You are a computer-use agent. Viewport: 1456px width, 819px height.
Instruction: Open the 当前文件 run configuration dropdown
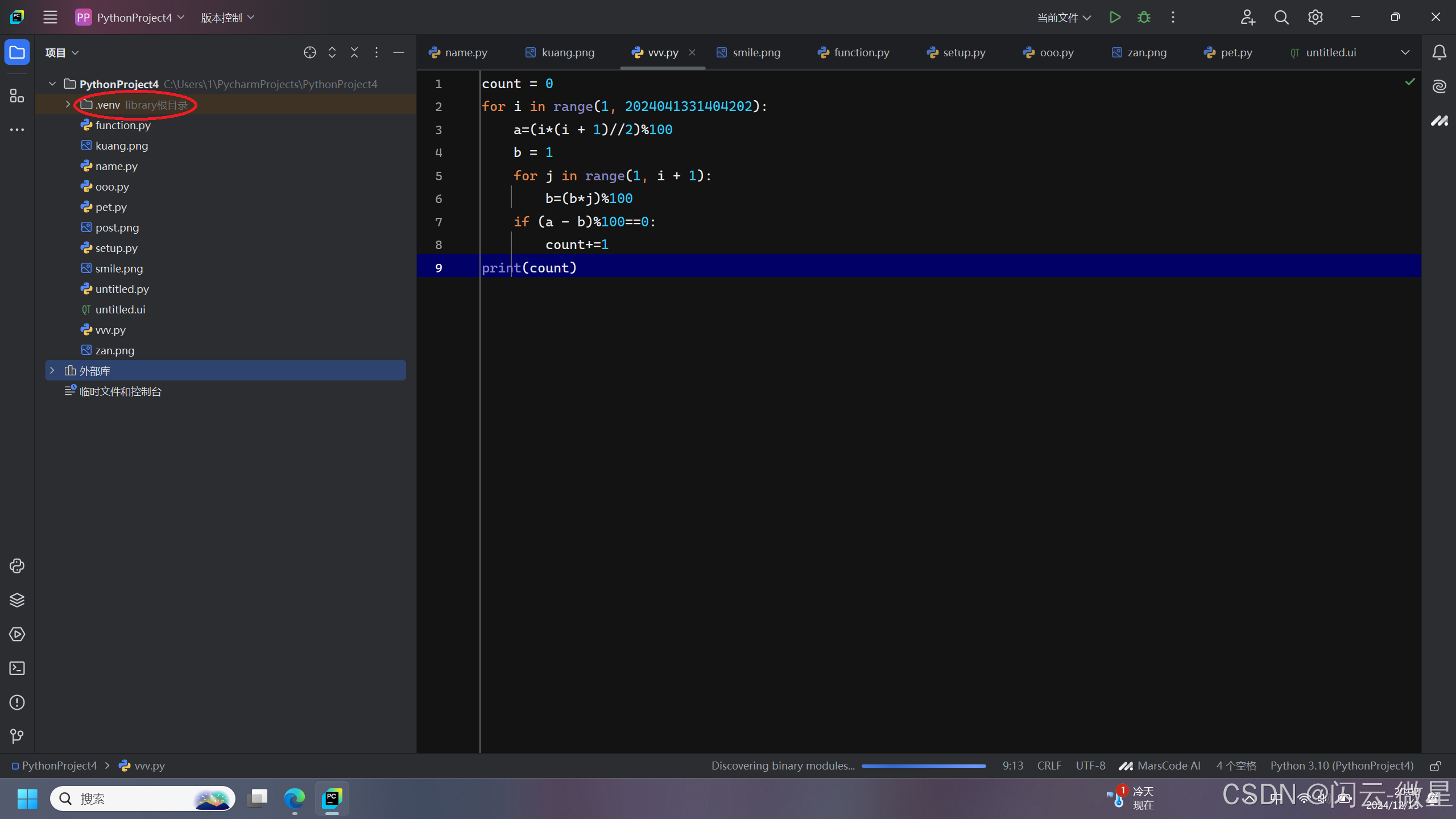1064,18
